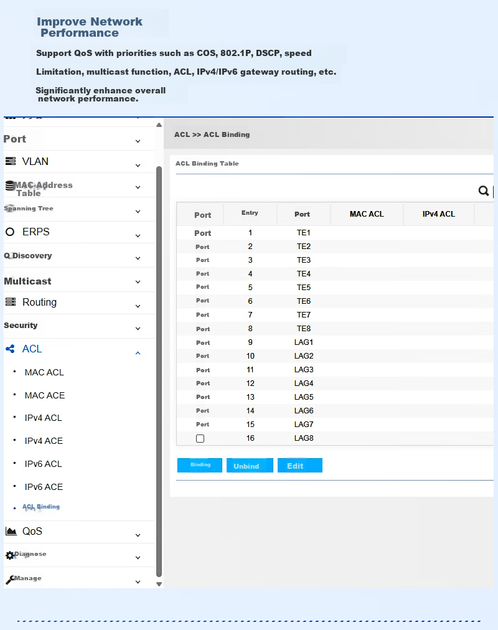Select the LAG6 table cell

click(x=303, y=411)
